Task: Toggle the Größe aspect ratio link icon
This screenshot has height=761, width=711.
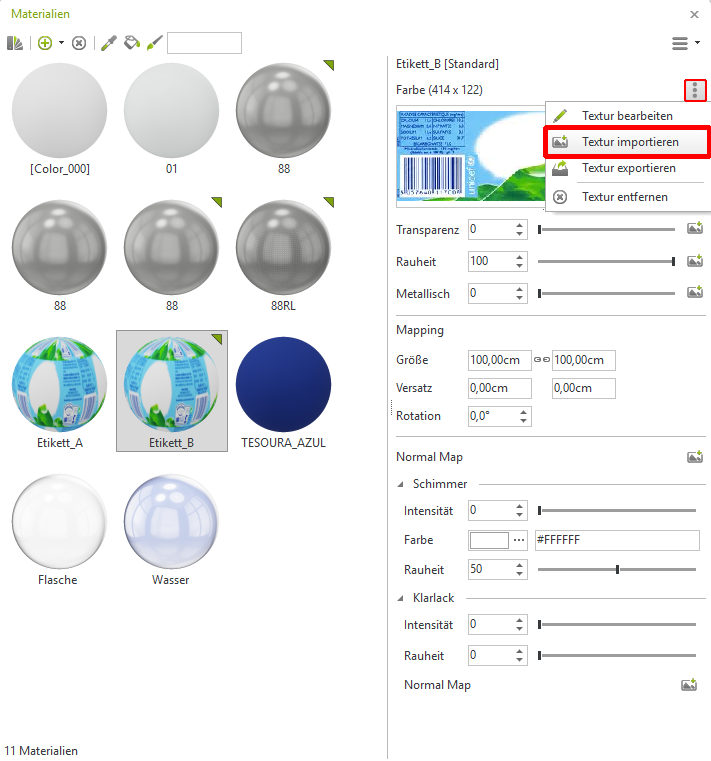Action: tap(541, 360)
